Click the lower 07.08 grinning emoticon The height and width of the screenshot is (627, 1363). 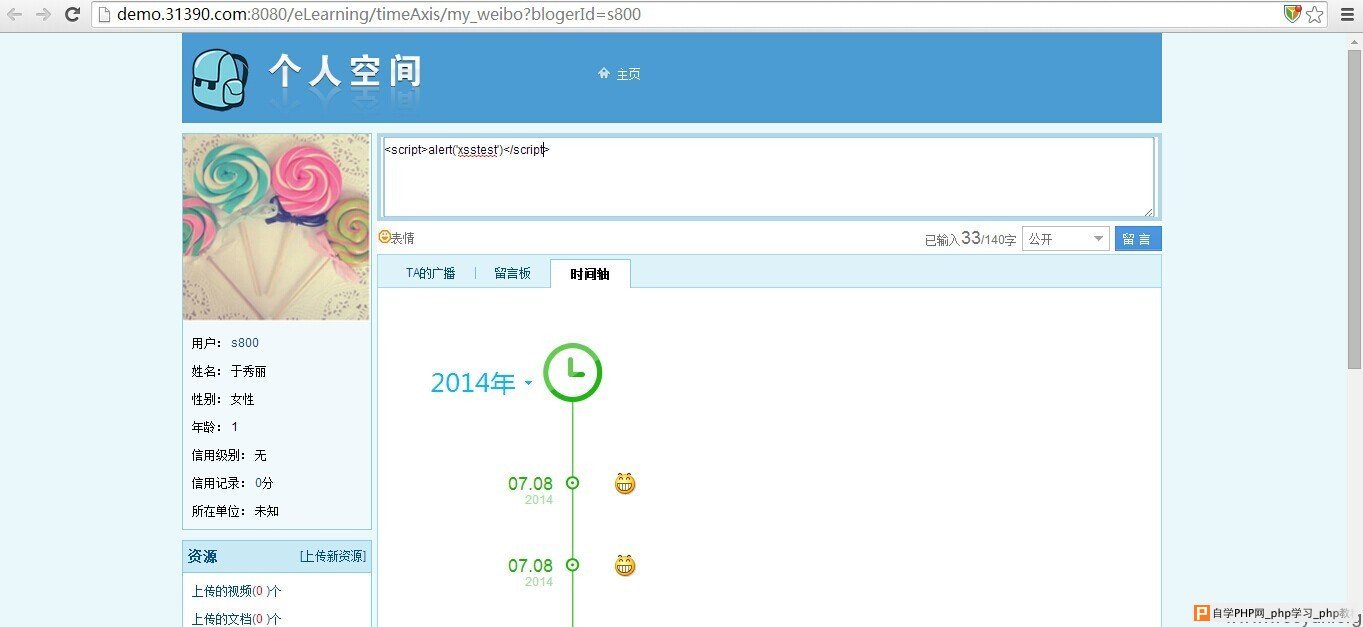pyautogui.click(x=625, y=566)
